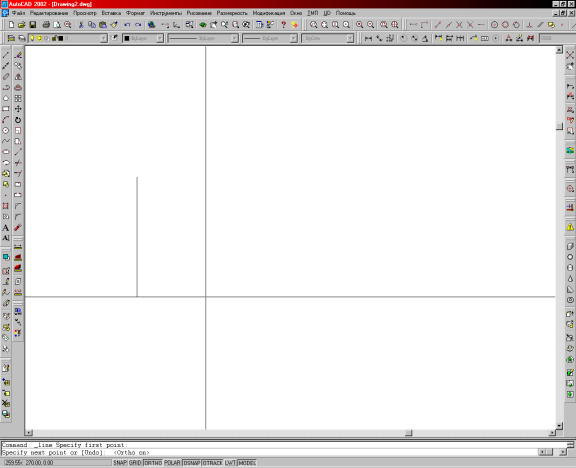Click the Print icon in toolbar
This screenshot has height=468, width=576.
(46, 25)
